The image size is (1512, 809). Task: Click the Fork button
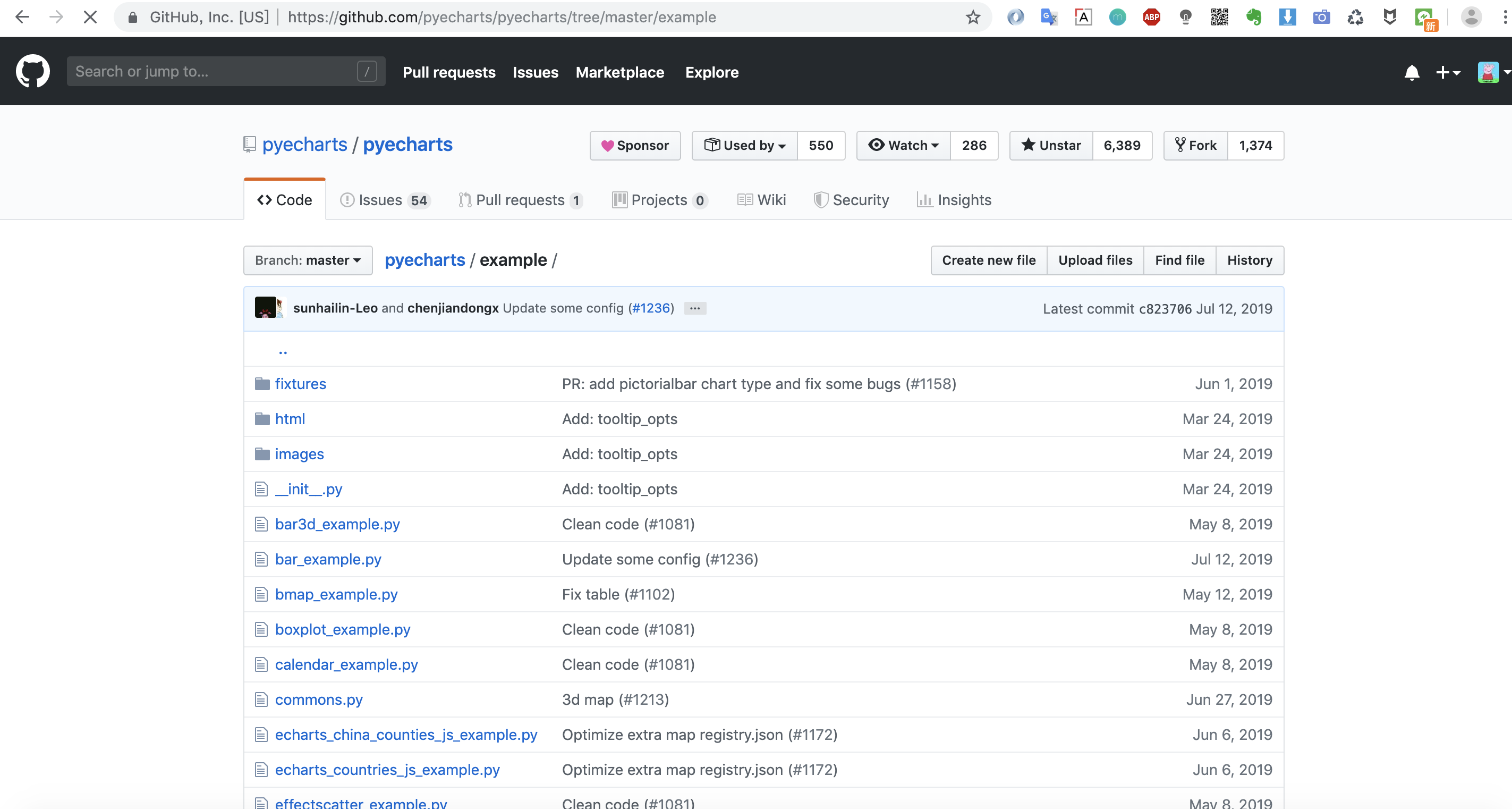1195,145
